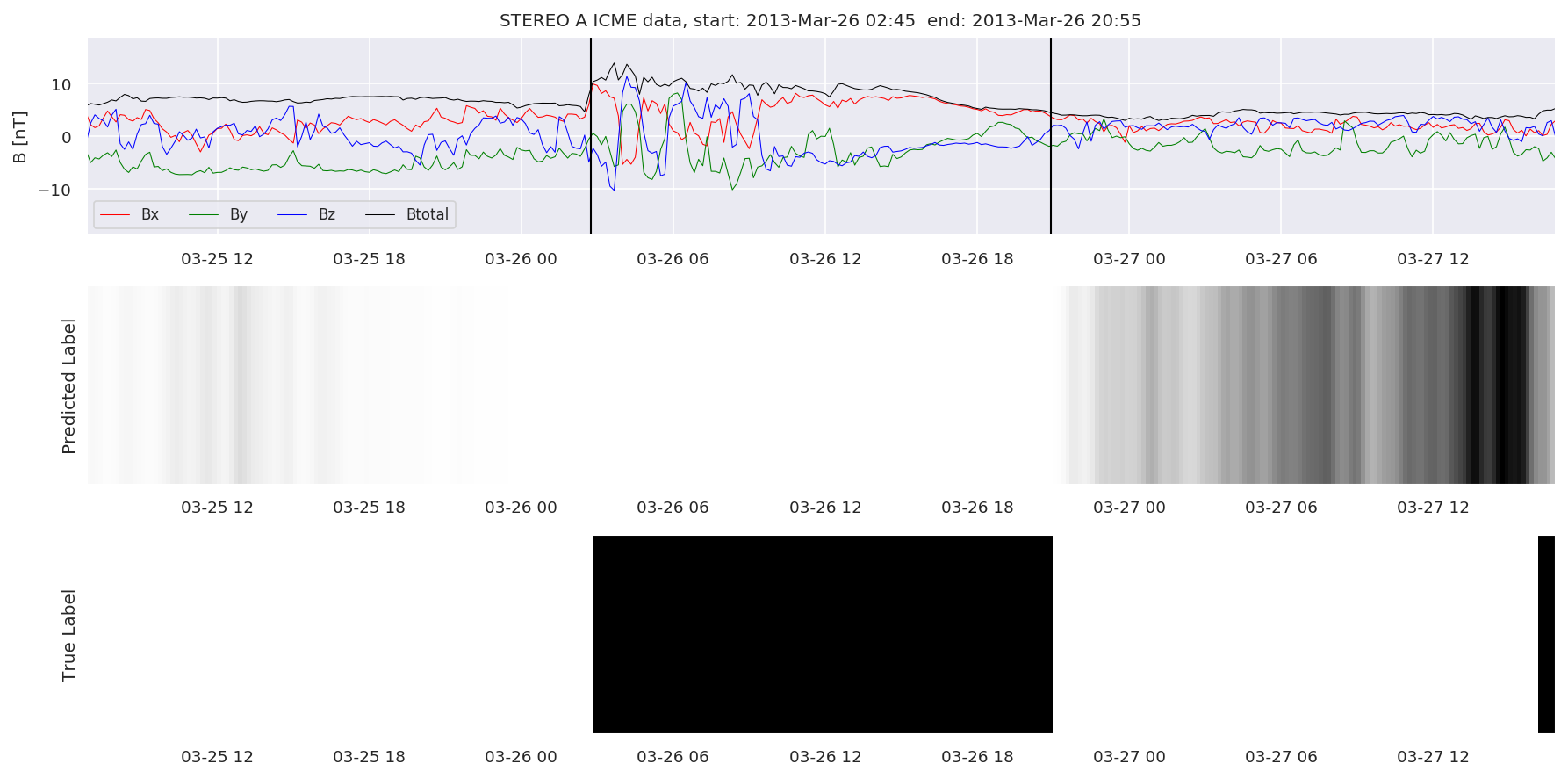Click tick 03-25 18 under the Predicted Label panel
The height and width of the screenshot is (778, 1568).
pyautogui.click(x=369, y=508)
